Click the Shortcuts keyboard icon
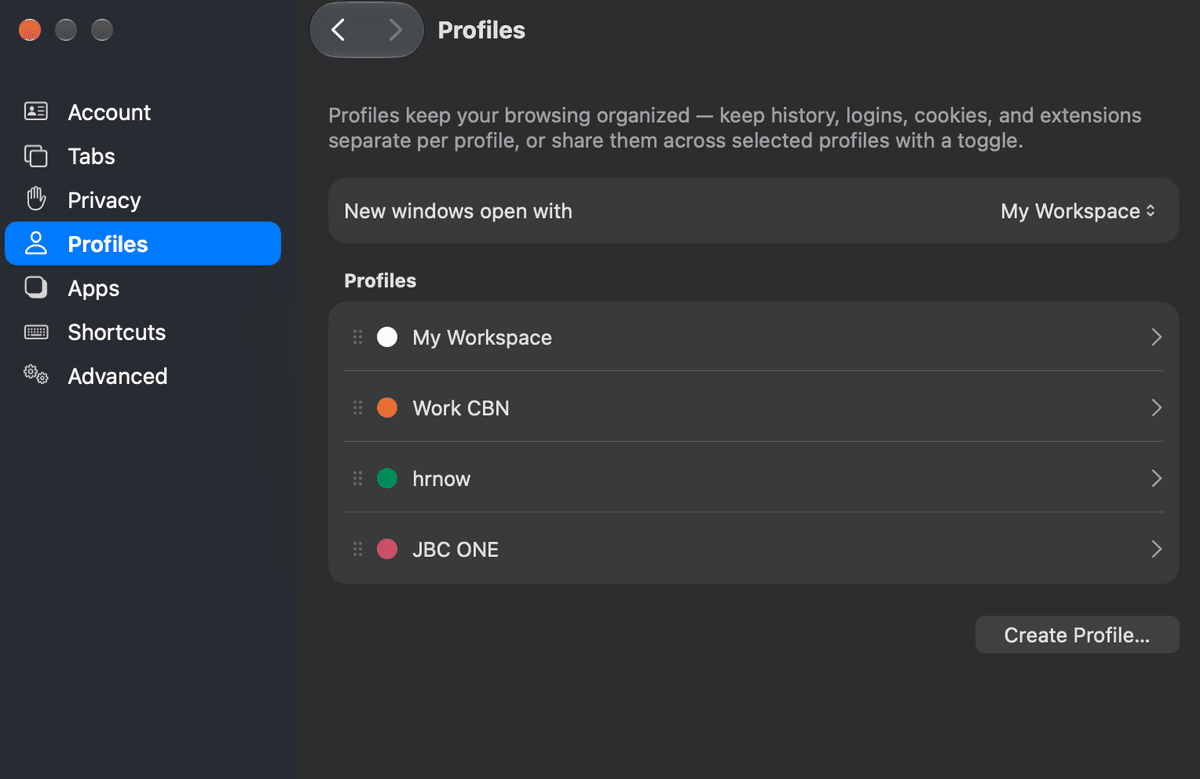Viewport: 1200px width, 779px height. pyautogui.click(x=36, y=332)
